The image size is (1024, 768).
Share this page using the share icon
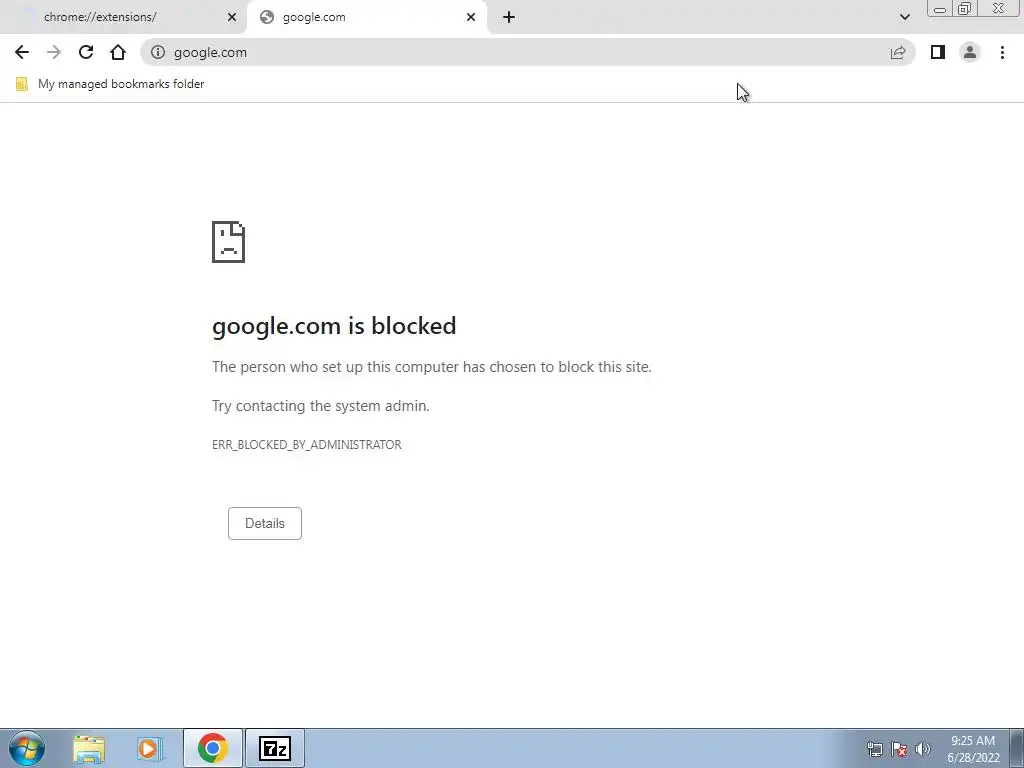tap(898, 52)
